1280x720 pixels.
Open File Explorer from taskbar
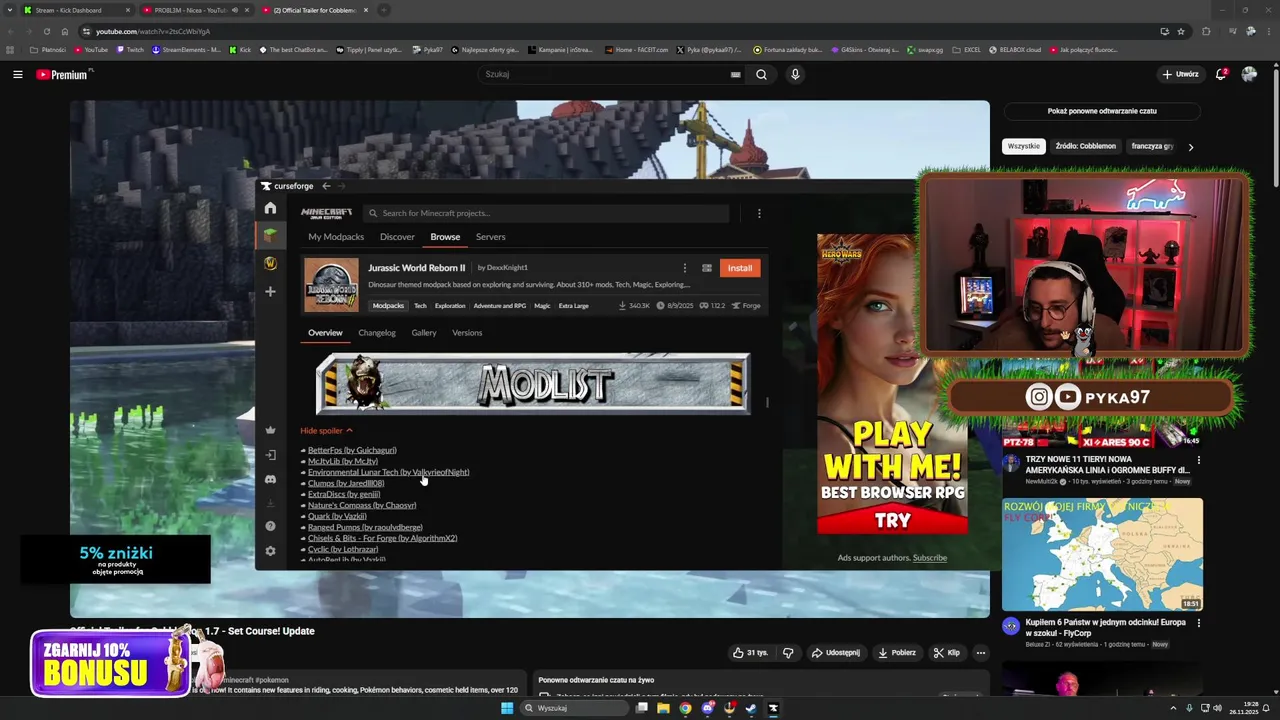point(663,708)
